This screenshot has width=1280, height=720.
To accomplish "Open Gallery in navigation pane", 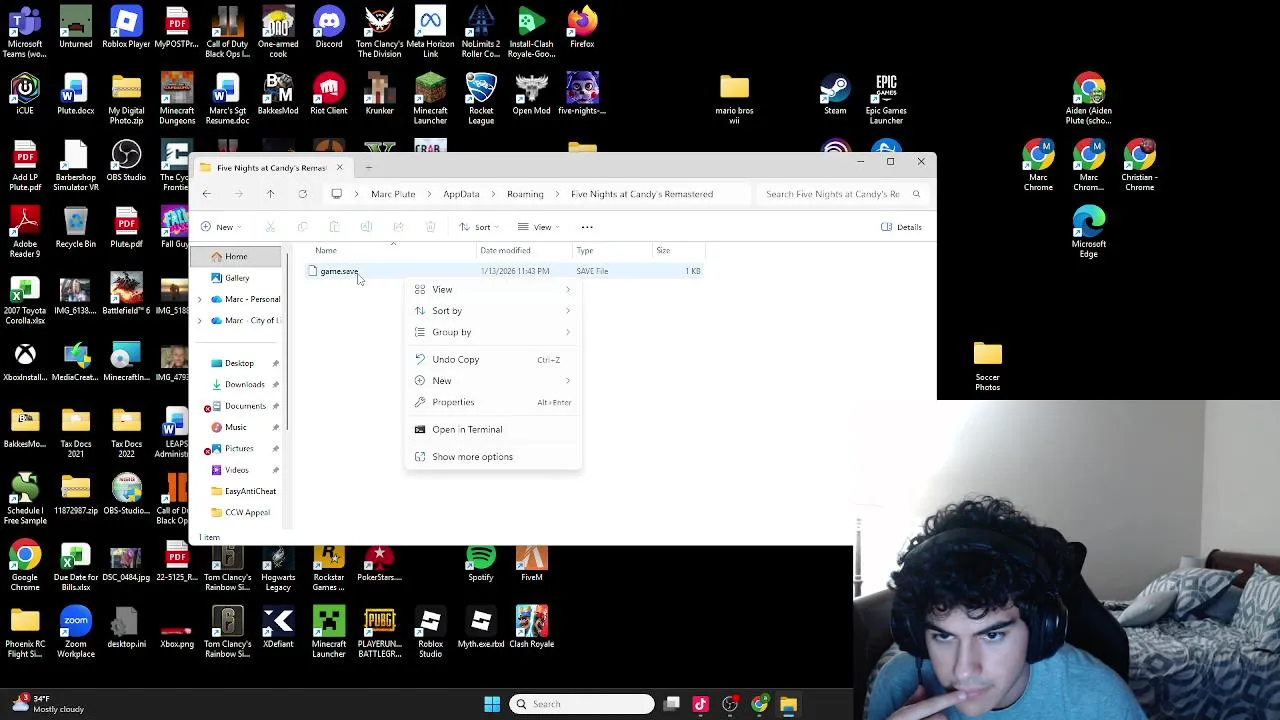I will pyautogui.click(x=237, y=278).
